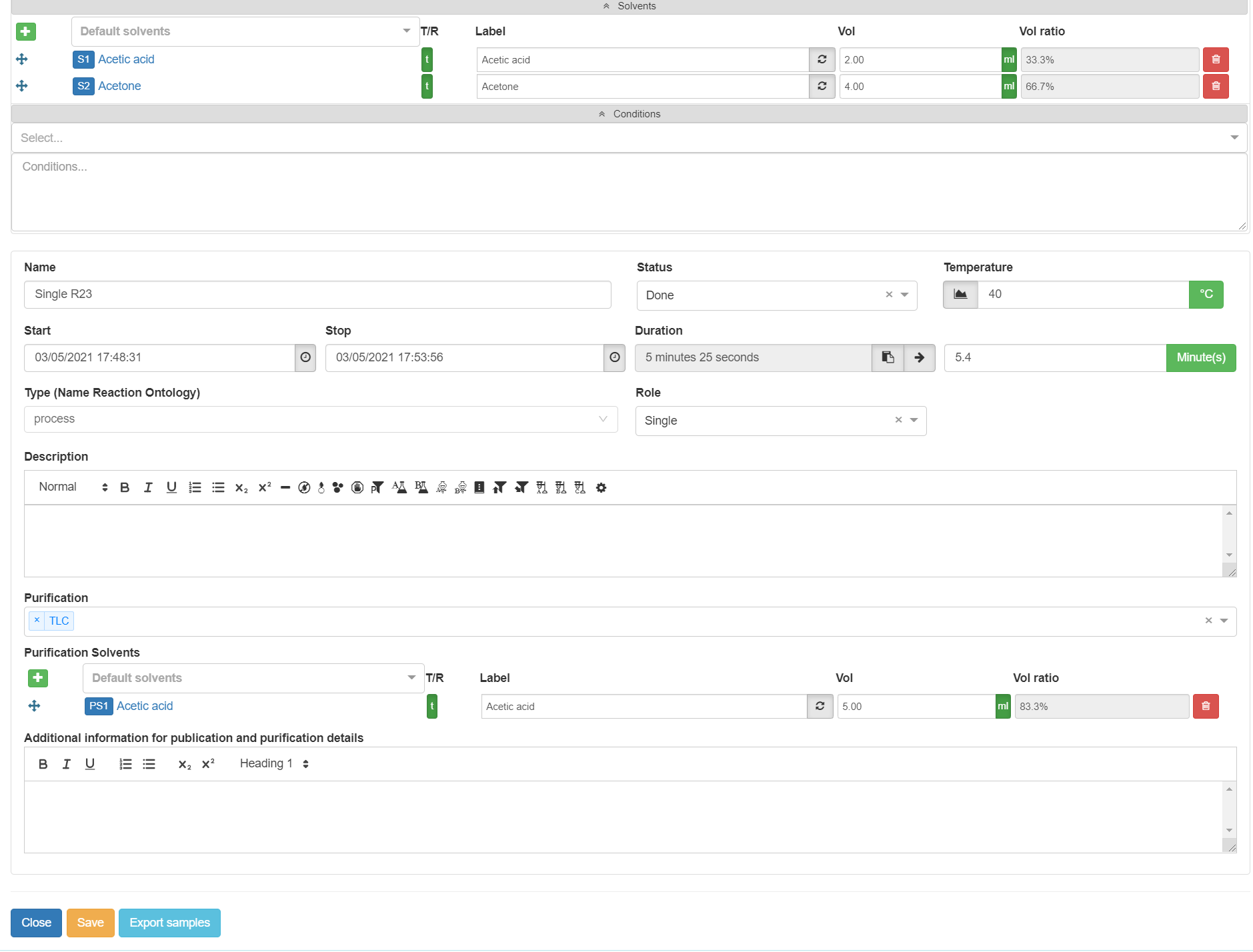Collapse the Conditions section header
This screenshot has height=952, width=1253.
(630, 114)
